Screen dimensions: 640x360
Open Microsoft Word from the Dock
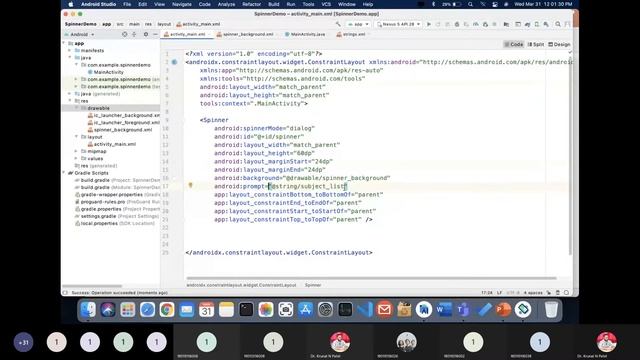pyautogui.click(x=444, y=310)
